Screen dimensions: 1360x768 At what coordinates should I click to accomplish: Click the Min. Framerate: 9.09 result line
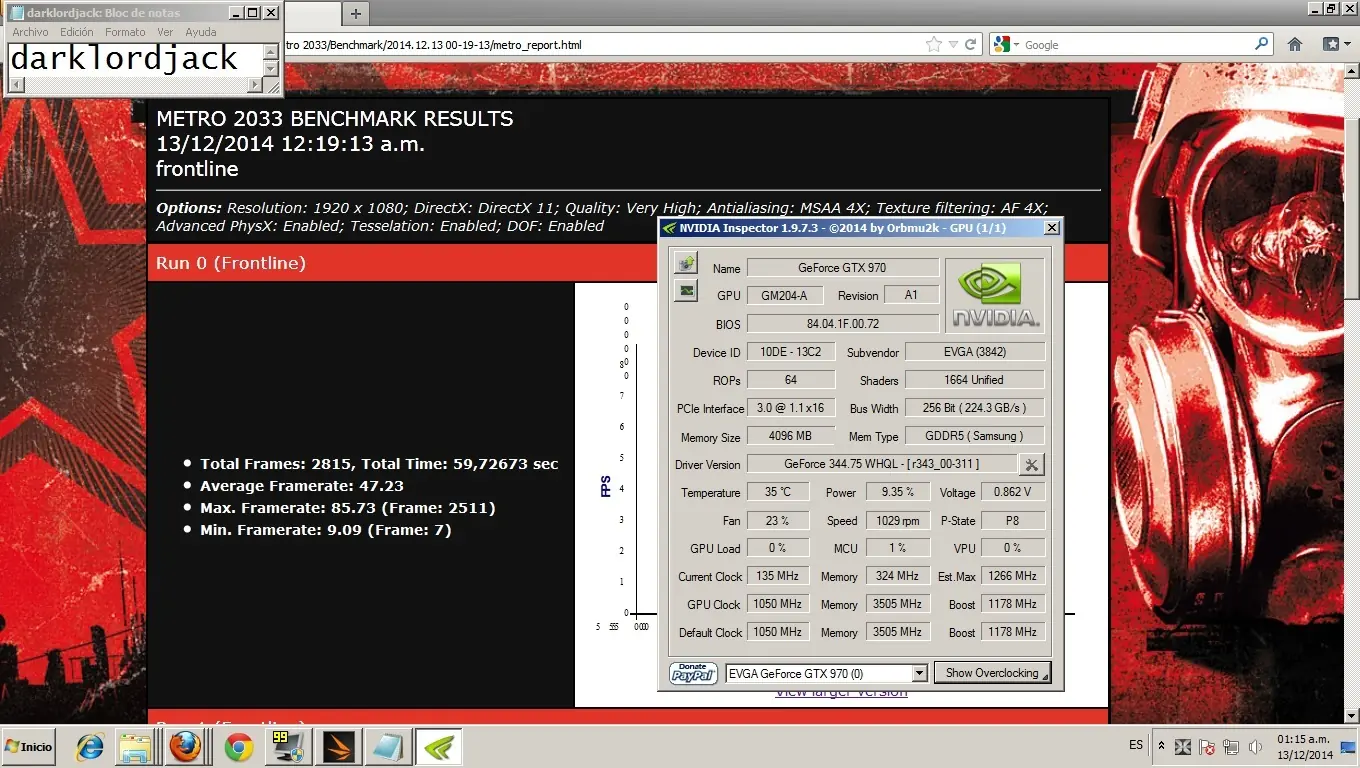(325, 530)
